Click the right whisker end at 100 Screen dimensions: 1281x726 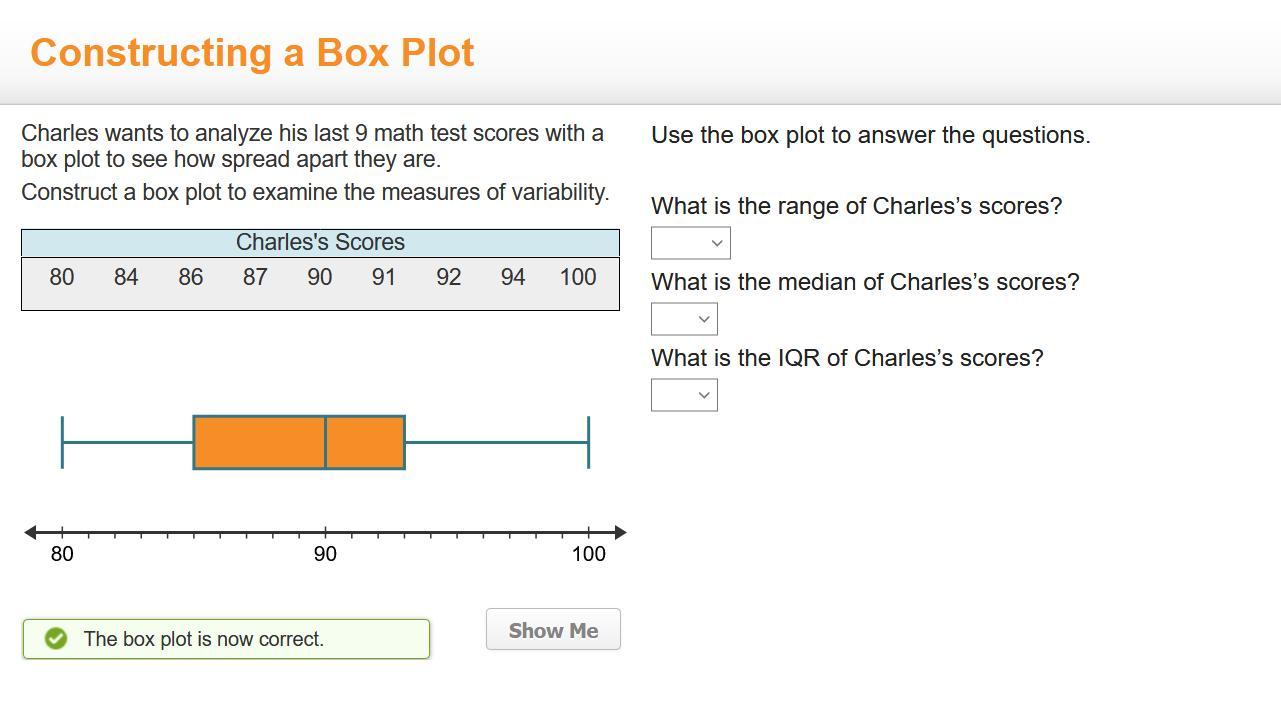pyautogui.click(x=588, y=442)
